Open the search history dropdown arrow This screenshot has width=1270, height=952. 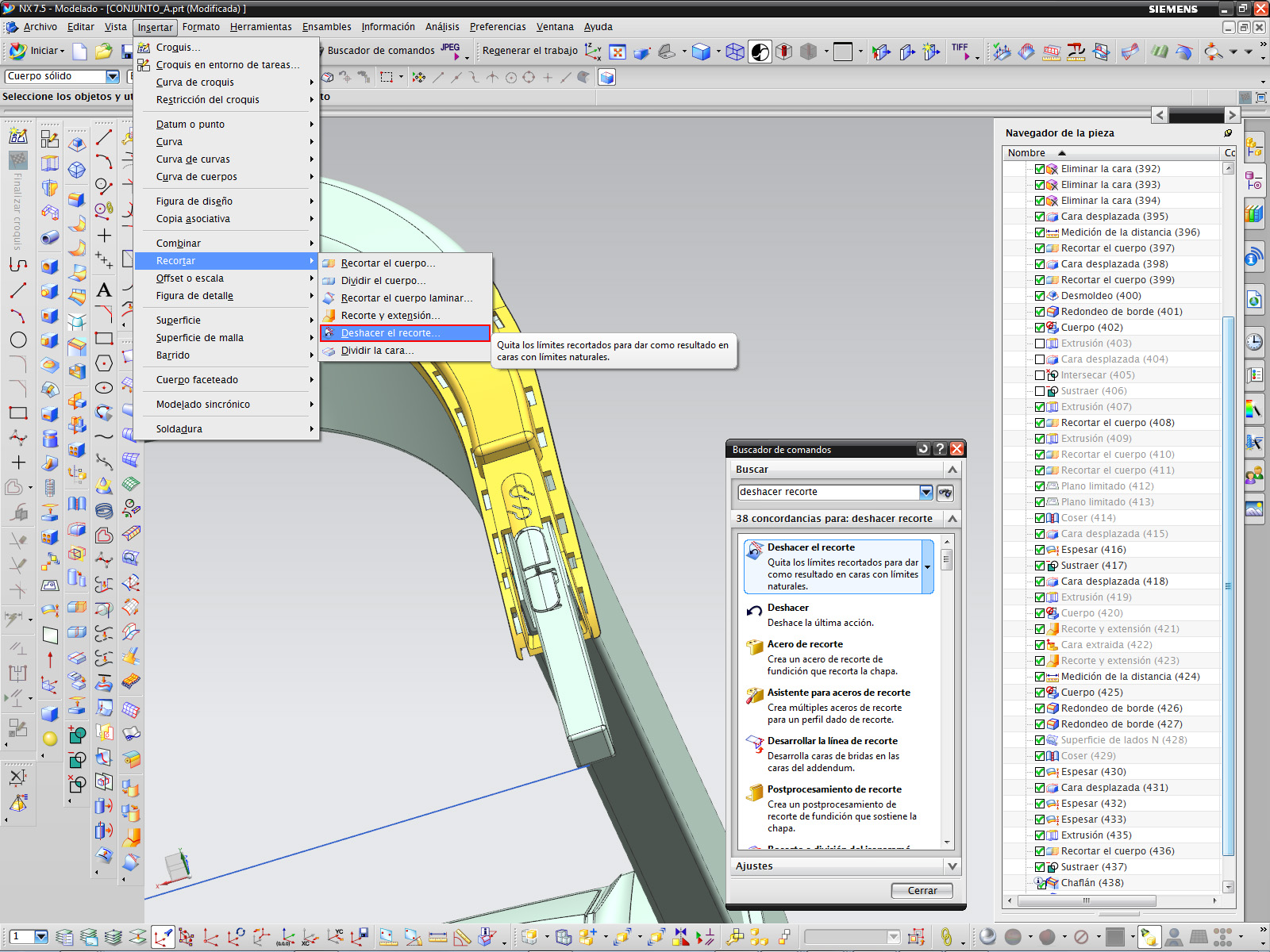[x=926, y=493]
